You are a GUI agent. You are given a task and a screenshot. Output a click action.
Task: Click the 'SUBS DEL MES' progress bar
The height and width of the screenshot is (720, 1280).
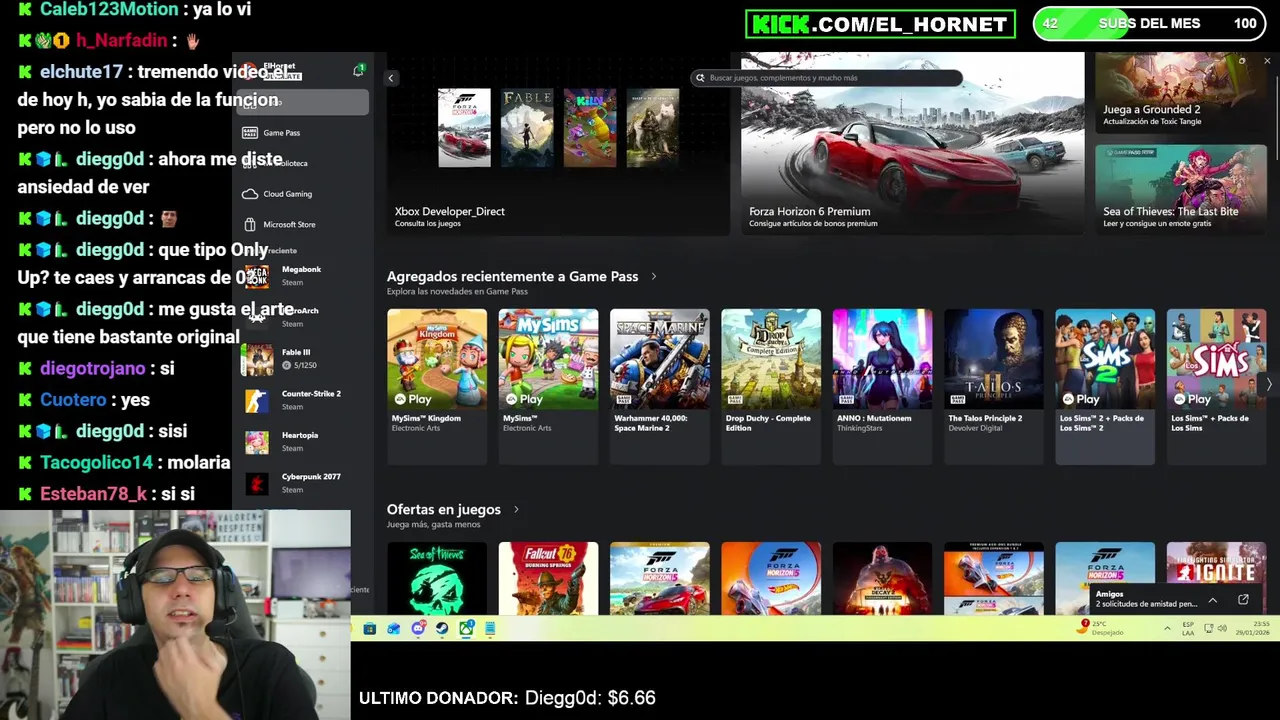click(x=1149, y=24)
